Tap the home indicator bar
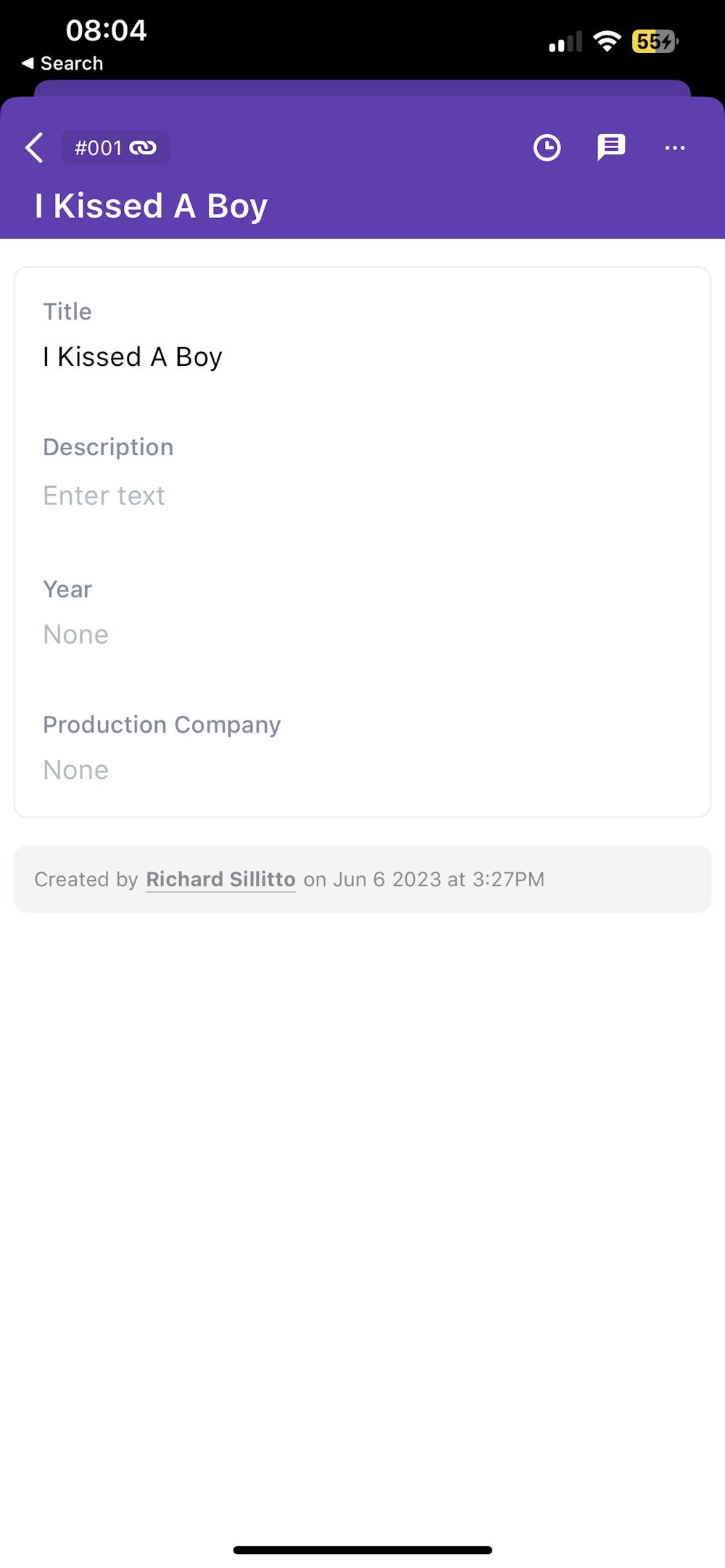725x1568 pixels. click(x=362, y=1550)
